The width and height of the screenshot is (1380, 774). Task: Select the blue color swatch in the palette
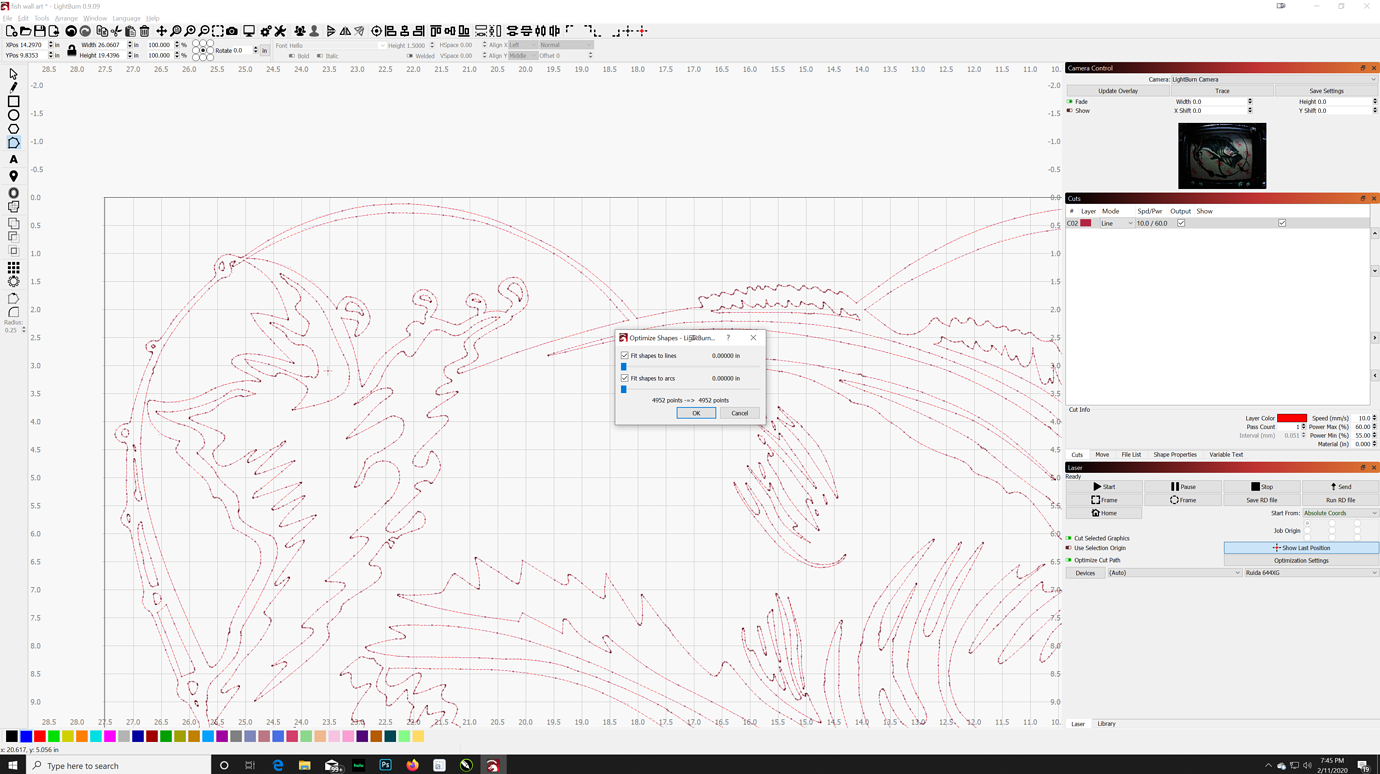27,735
